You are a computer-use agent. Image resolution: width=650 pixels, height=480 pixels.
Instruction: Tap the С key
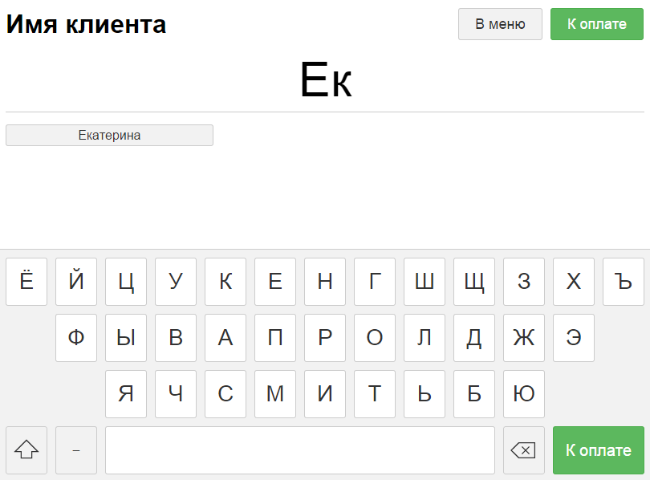click(225, 393)
